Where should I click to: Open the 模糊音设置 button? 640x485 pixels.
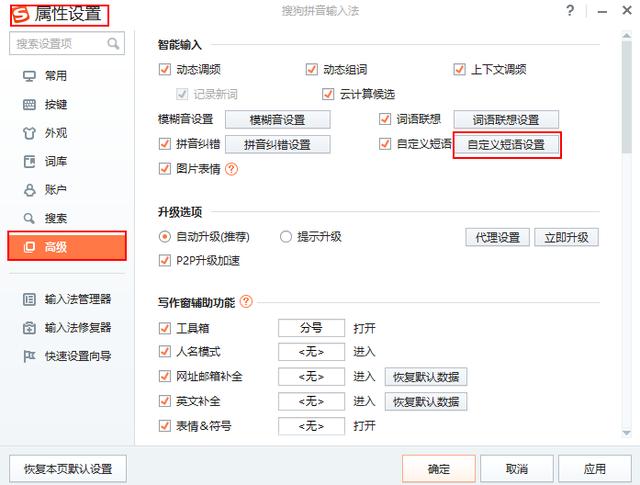pos(278,120)
